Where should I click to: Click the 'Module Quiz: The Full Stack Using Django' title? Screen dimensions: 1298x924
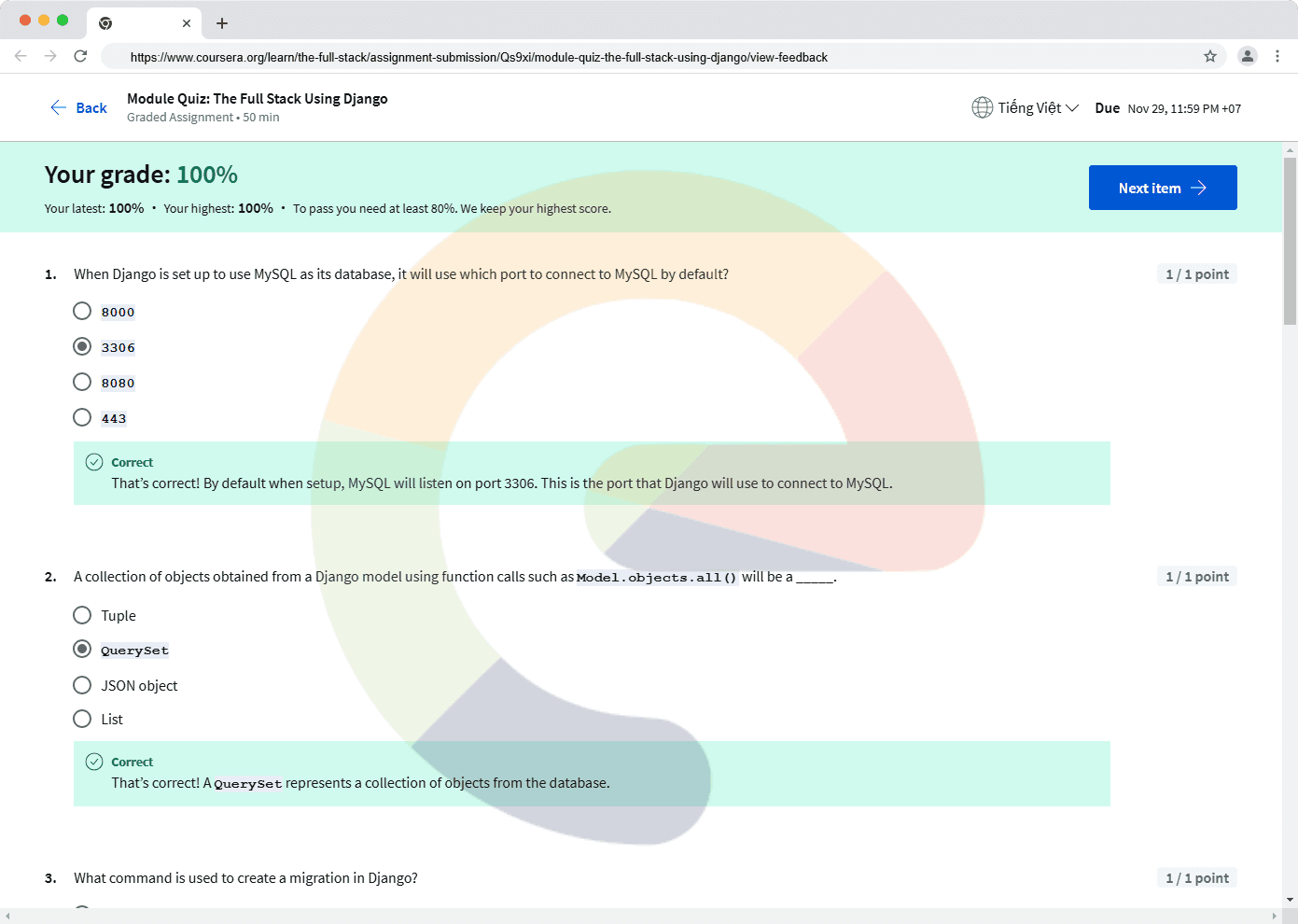[x=258, y=98]
